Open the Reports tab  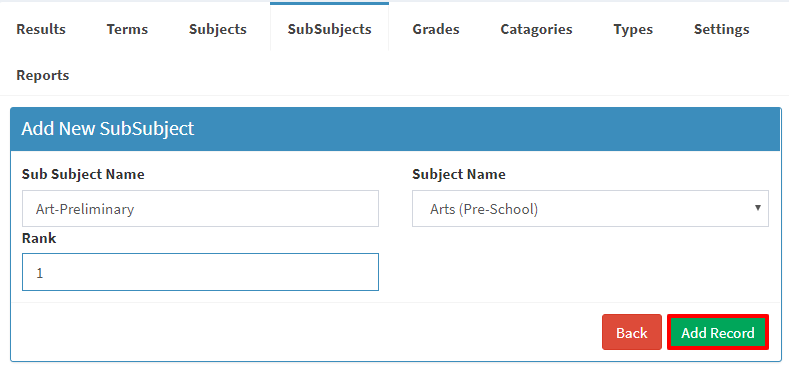point(43,76)
